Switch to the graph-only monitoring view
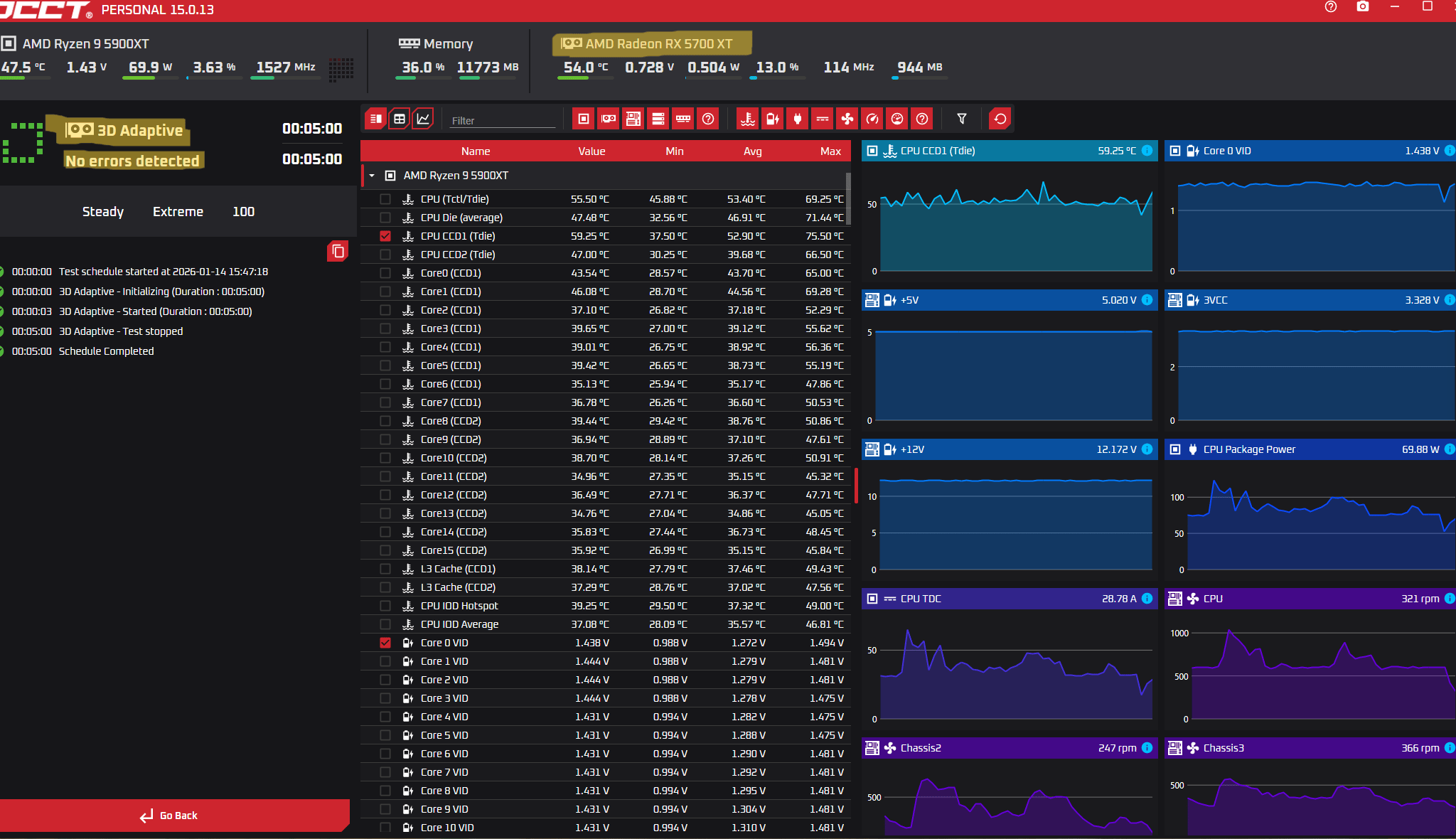The image size is (1456, 839). tap(423, 119)
